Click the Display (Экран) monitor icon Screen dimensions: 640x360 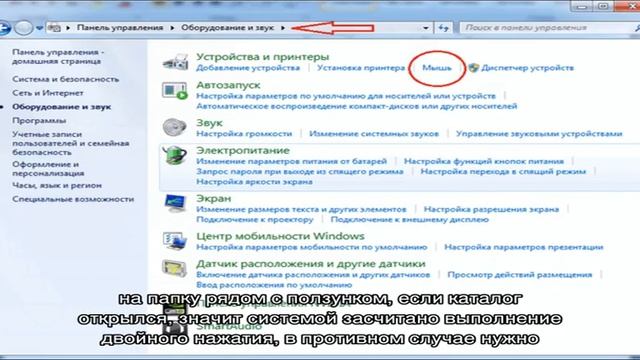pos(175,203)
